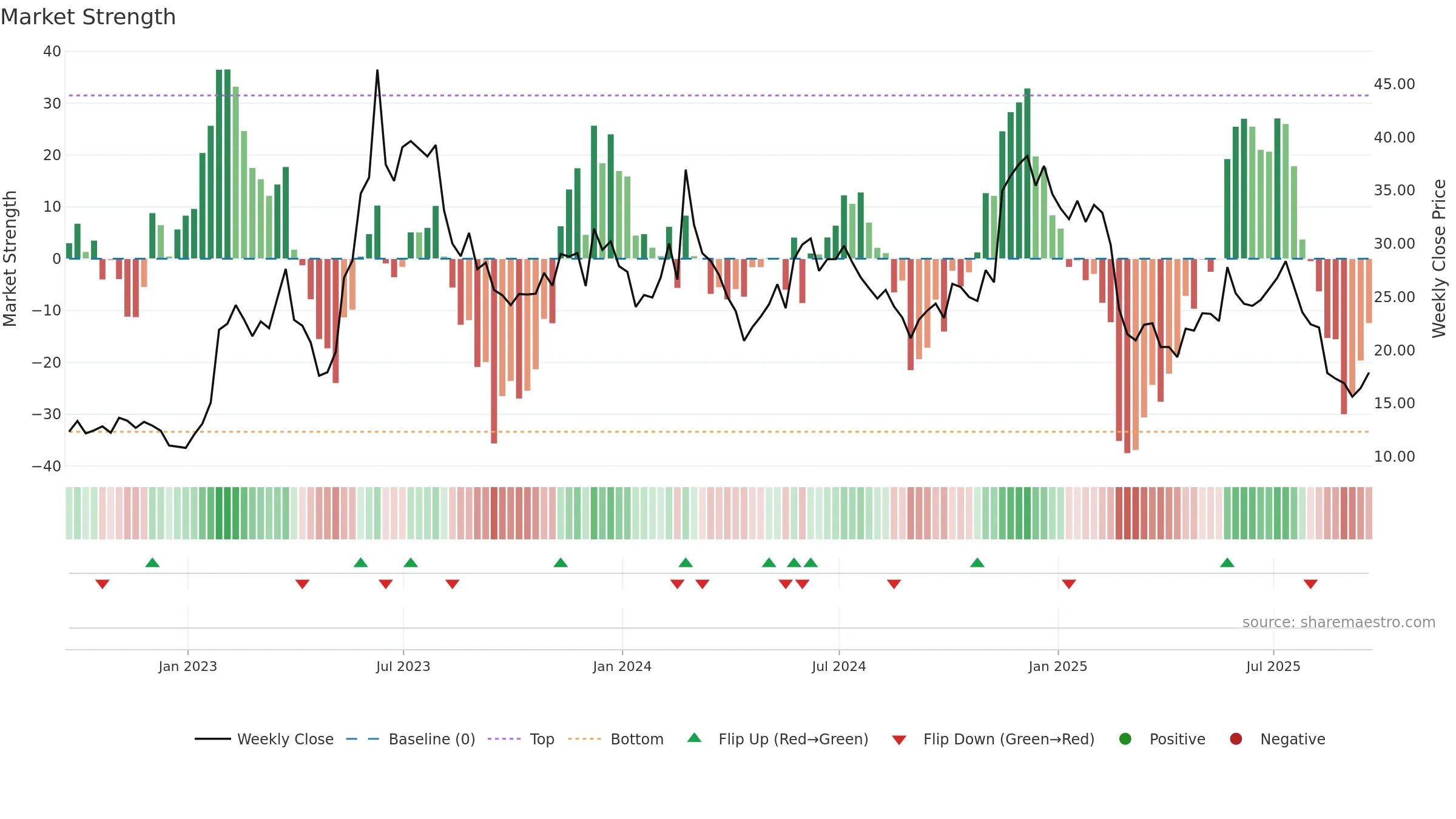Select the flip-up triangle nearest before Jan 2024

561,562
